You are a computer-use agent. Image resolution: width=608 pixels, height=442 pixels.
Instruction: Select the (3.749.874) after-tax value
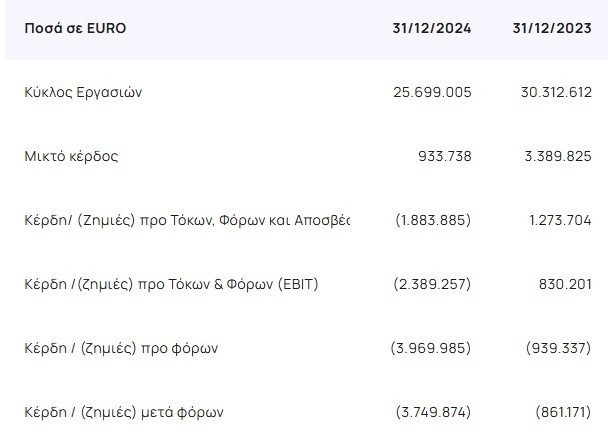click(433, 411)
